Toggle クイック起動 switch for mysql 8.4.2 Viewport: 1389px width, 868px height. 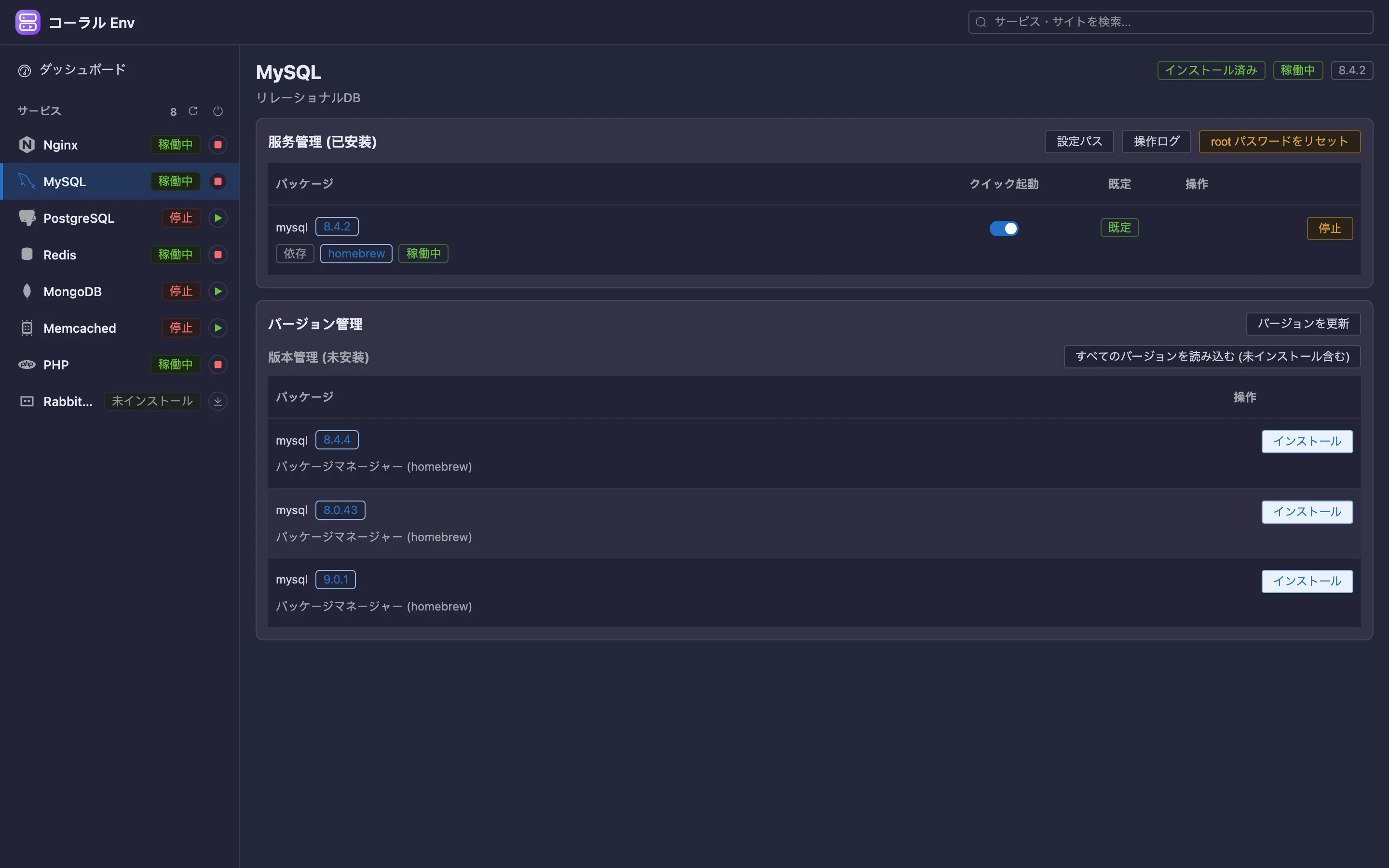(x=1004, y=229)
